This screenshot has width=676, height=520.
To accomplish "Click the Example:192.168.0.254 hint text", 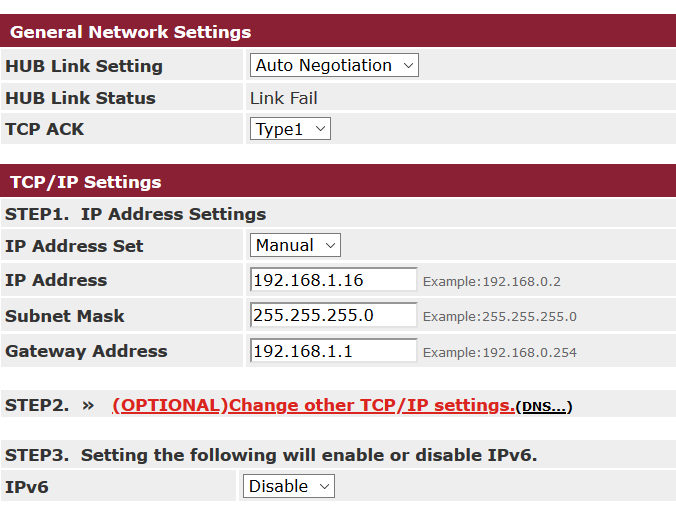I will (500, 352).
